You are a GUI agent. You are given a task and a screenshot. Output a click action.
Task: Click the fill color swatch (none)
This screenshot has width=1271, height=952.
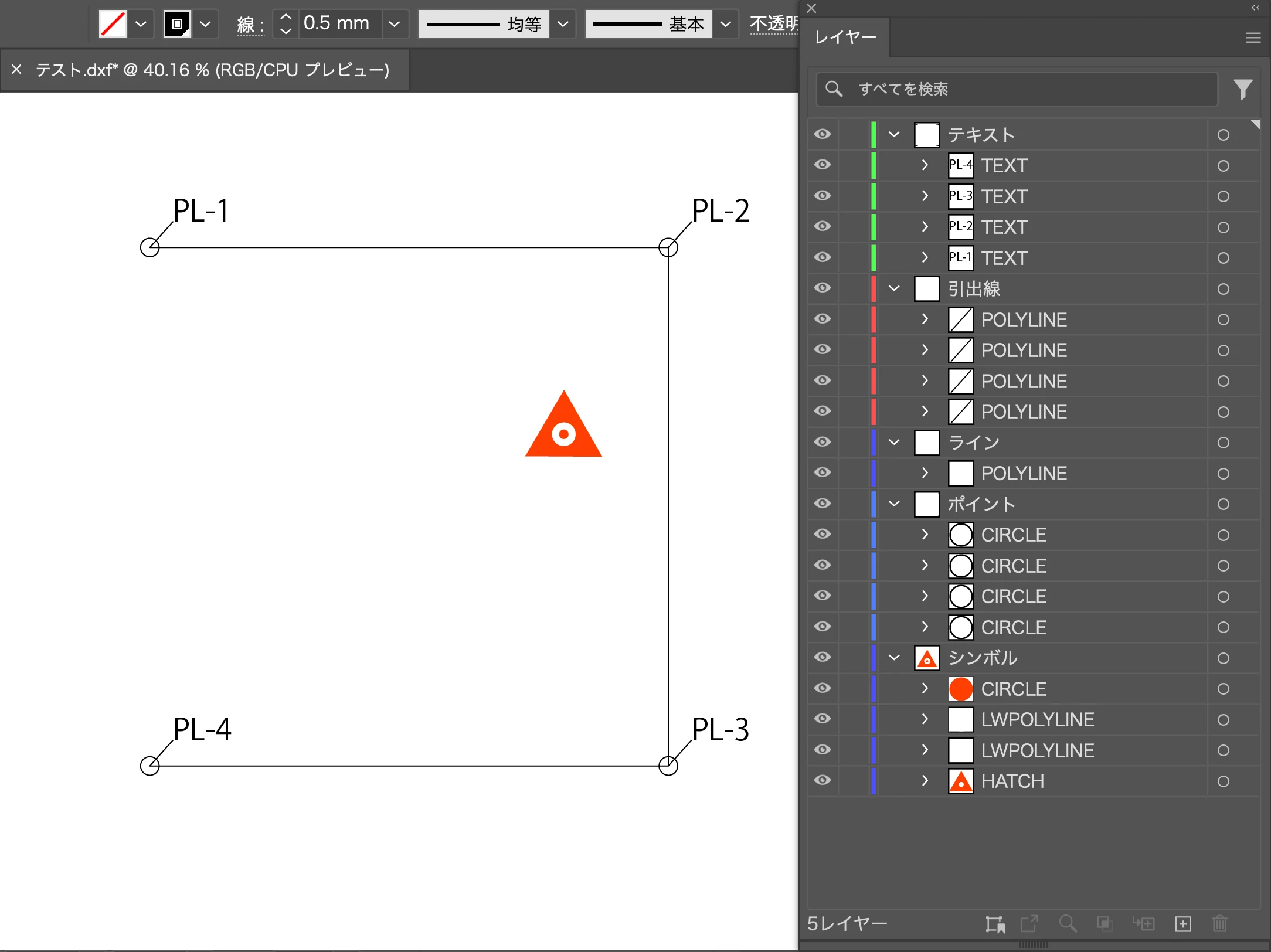tap(113, 24)
